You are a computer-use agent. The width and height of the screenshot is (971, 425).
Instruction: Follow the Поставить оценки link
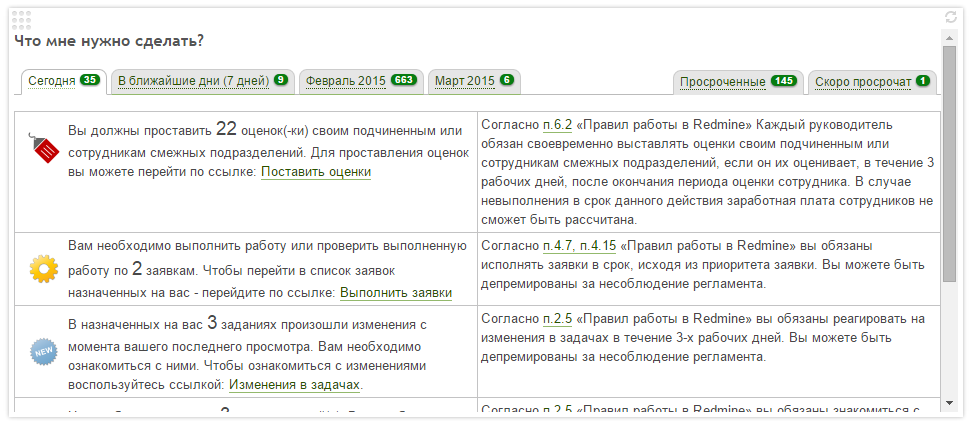316,172
